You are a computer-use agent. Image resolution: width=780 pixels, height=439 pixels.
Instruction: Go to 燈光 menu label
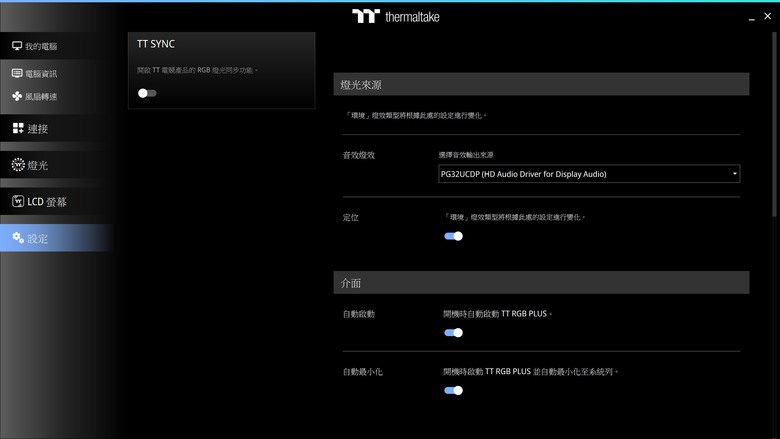point(38,165)
